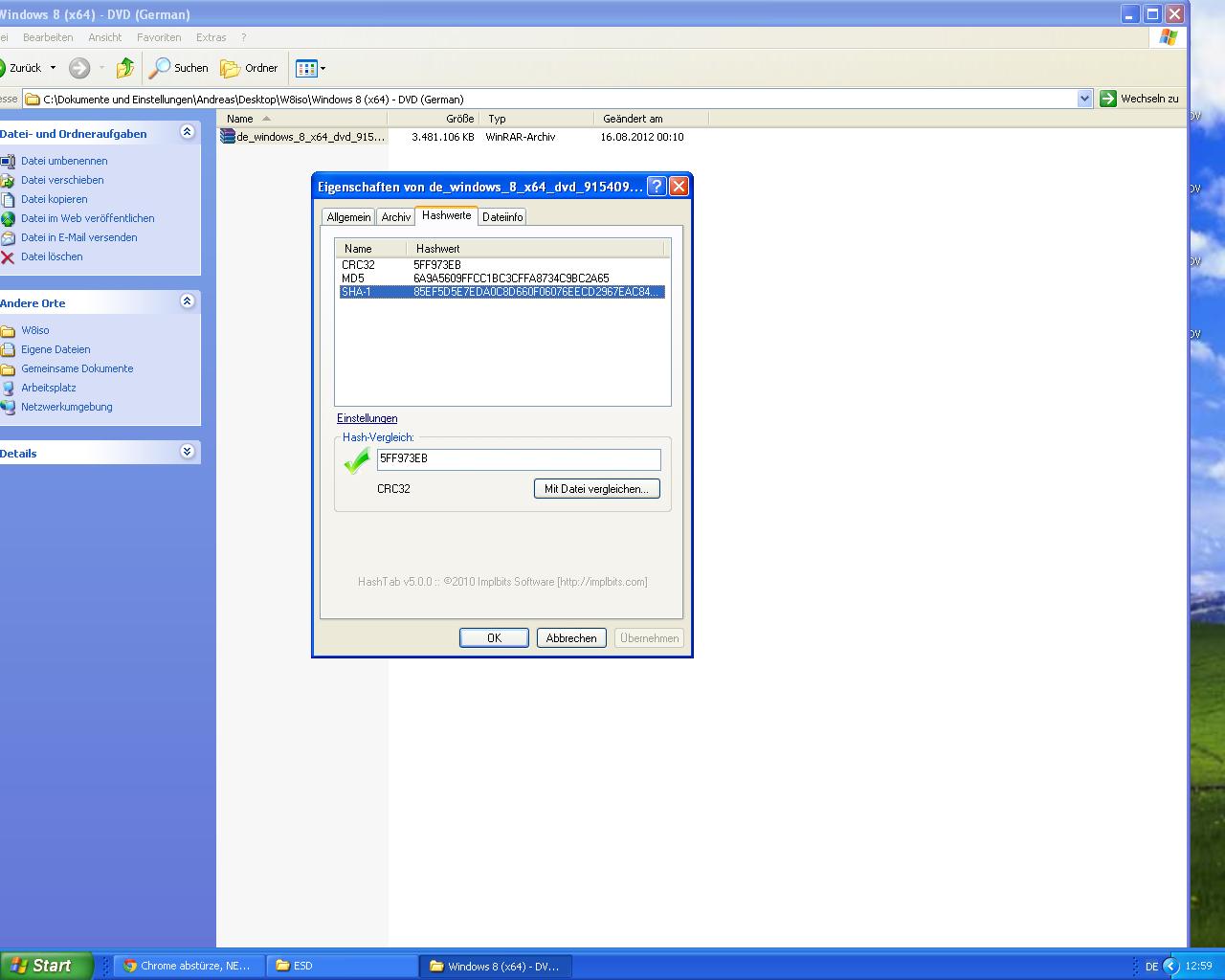Click Datei im Web veröffentlichen
This screenshot has width=1225, height=980.
coord(88,218)
